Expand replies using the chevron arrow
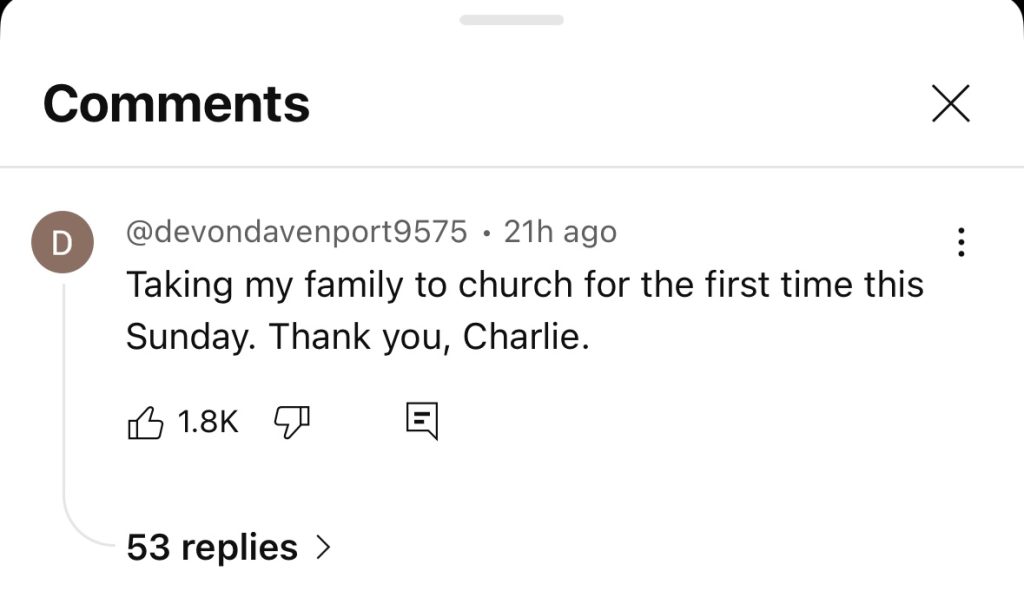1024x604 pixels. point(322,547)
